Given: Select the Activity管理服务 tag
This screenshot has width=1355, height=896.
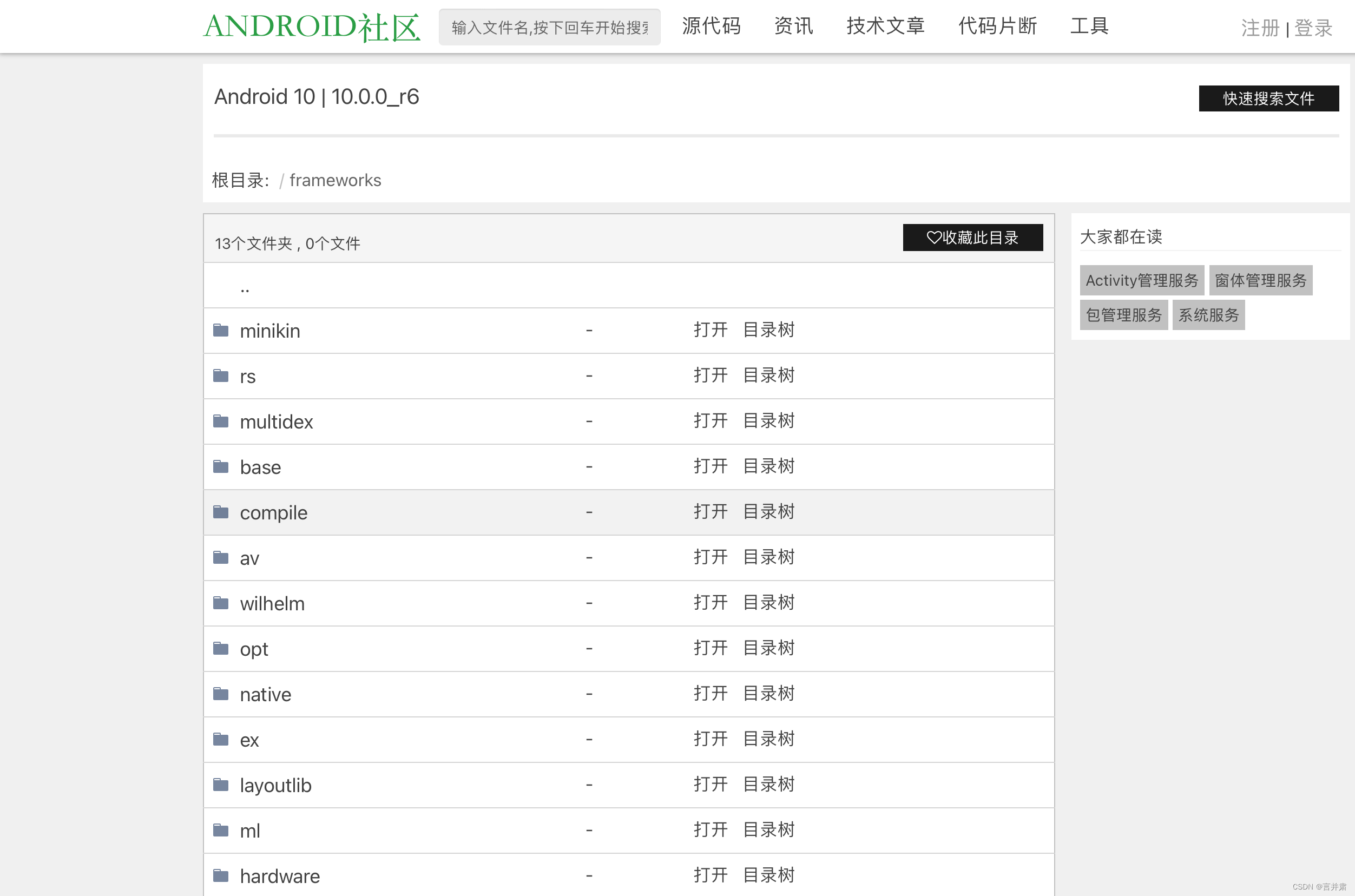Looking at the screenshot, I should [1142, 280].
